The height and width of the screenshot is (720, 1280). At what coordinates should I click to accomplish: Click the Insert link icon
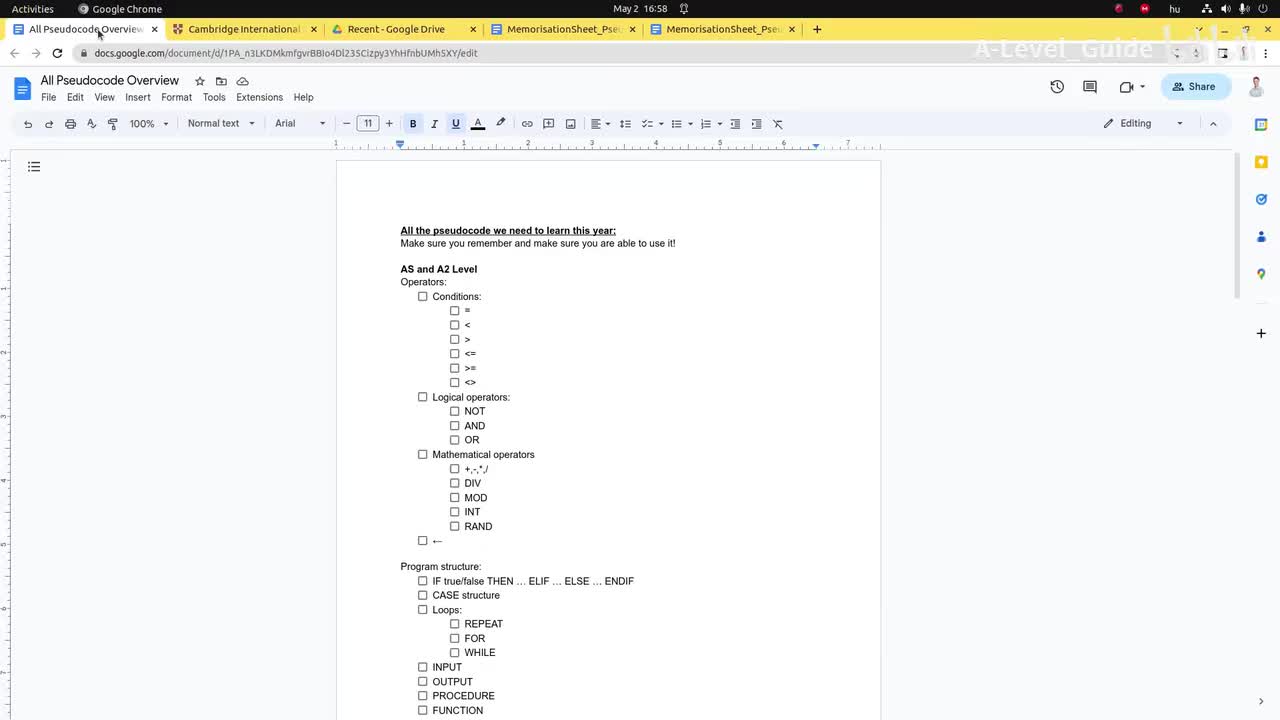527,124
